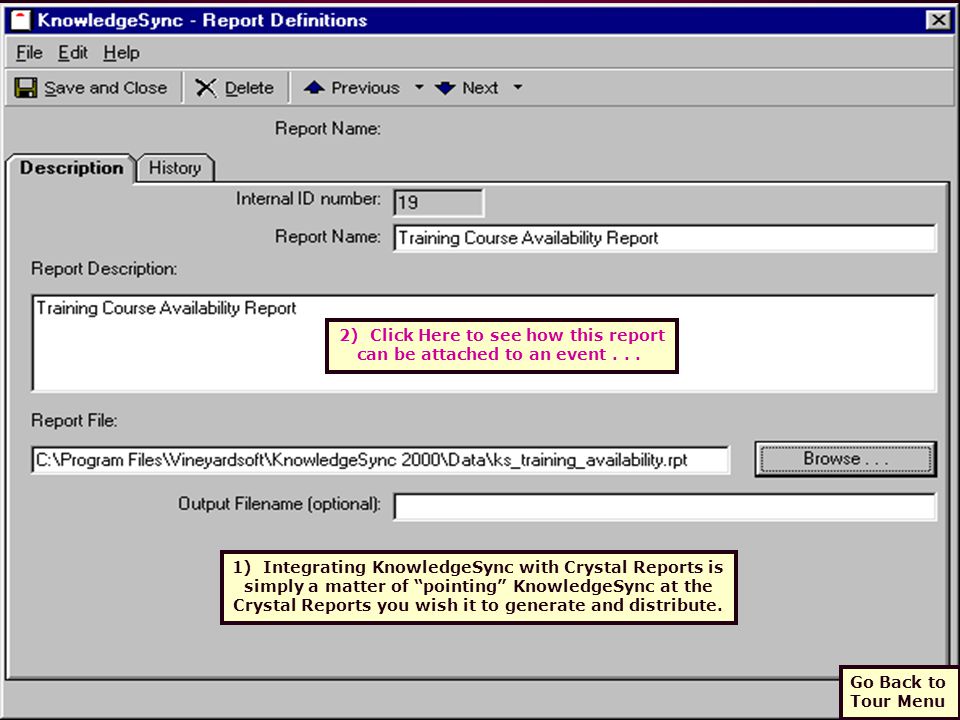The image size is (960, 720).
Task: Expand the Previous dropdown arrow
Action: click(419, 88)
